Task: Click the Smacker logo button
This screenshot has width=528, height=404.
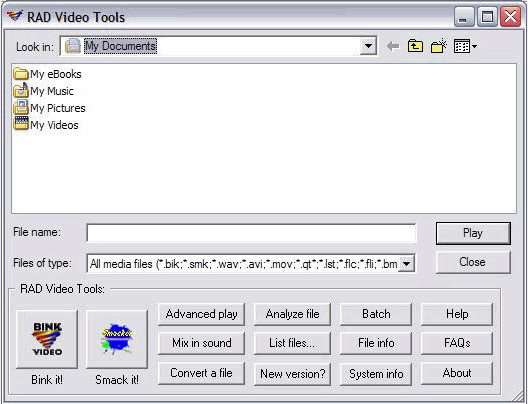Action: coord(117,339)
